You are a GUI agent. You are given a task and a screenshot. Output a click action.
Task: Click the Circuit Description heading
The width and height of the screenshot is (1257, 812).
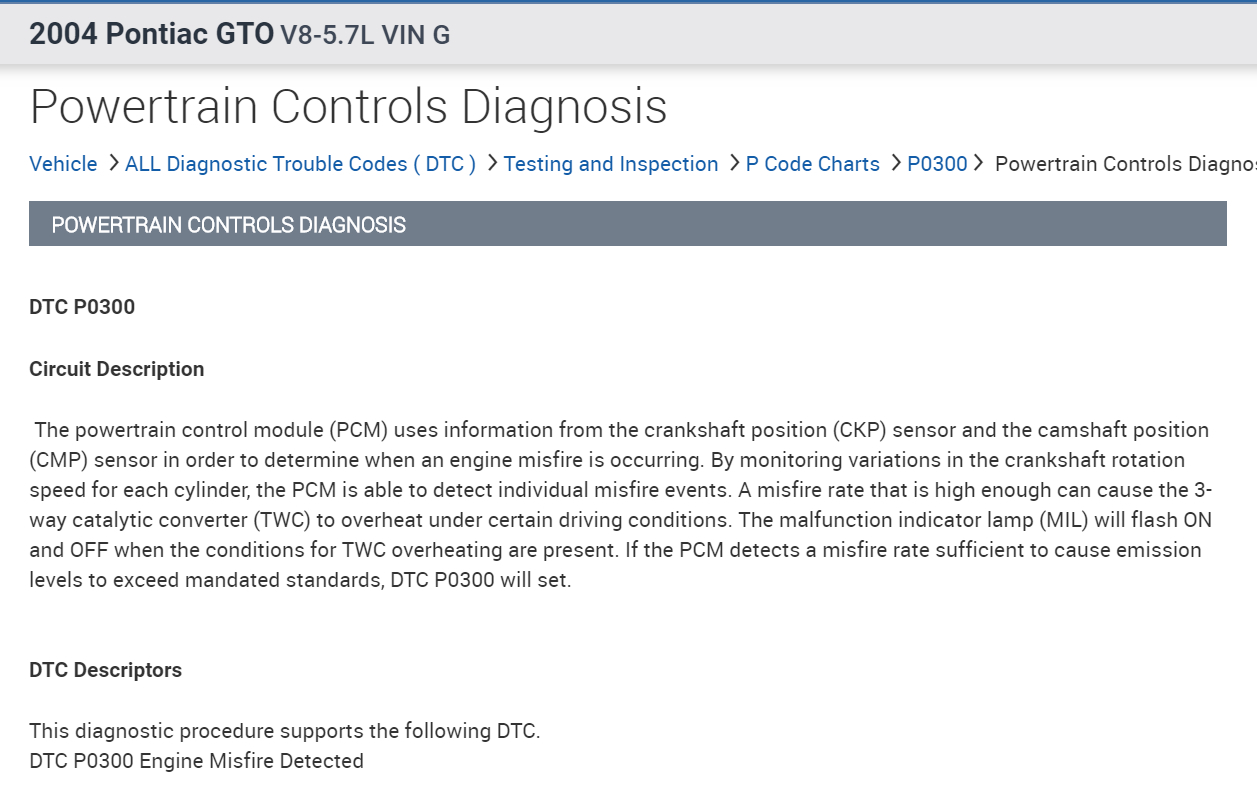pyautogui.click(x=116, y=369)
